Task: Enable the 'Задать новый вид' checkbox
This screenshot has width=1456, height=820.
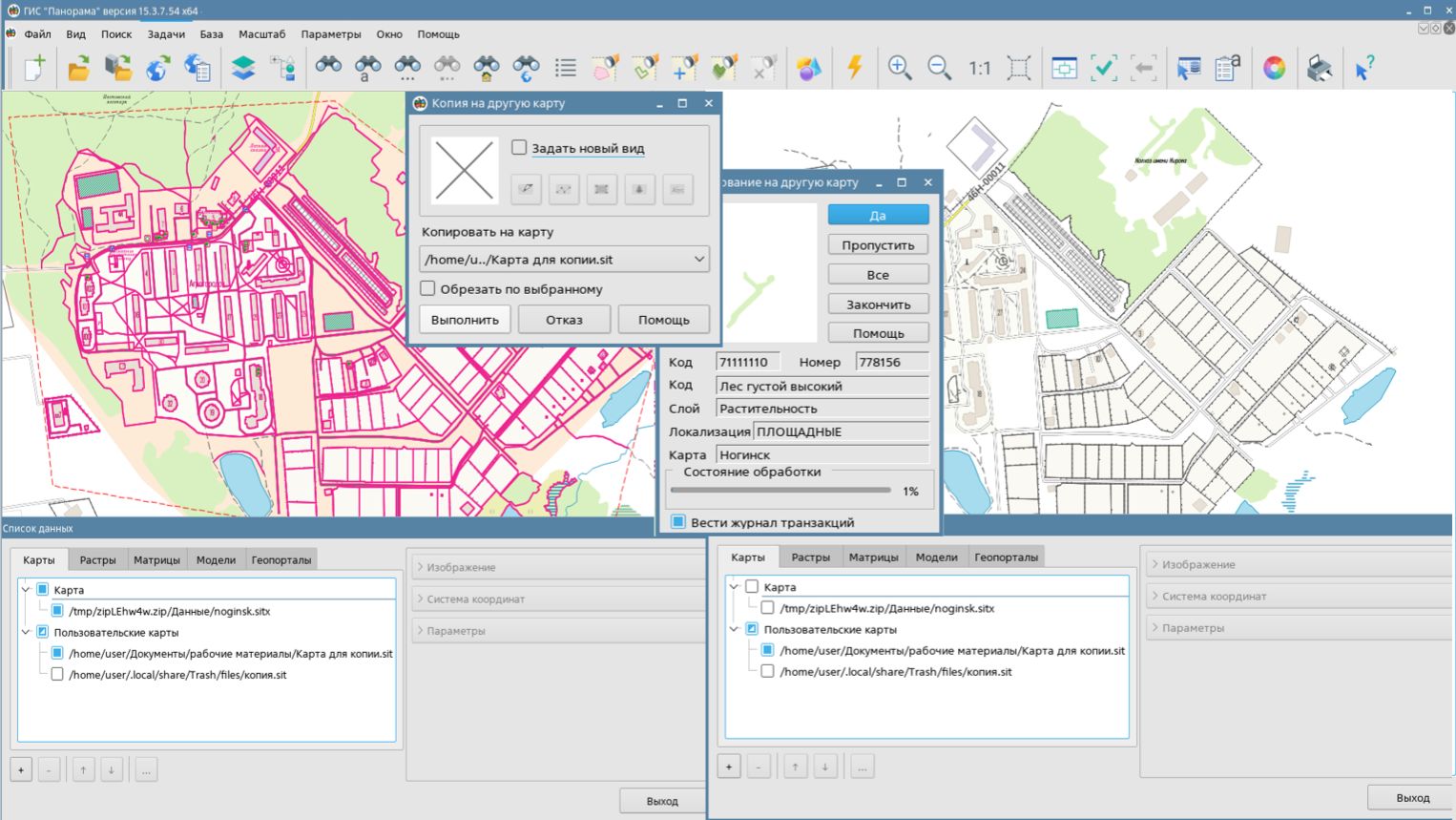Action: pos(519,148)
